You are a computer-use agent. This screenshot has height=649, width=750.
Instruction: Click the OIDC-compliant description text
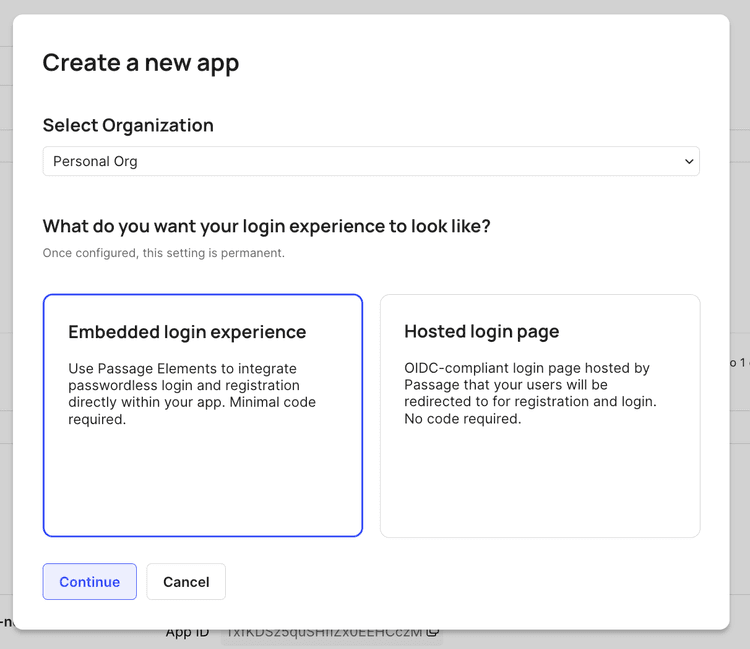pyautogui.click(x=530, y=394)
